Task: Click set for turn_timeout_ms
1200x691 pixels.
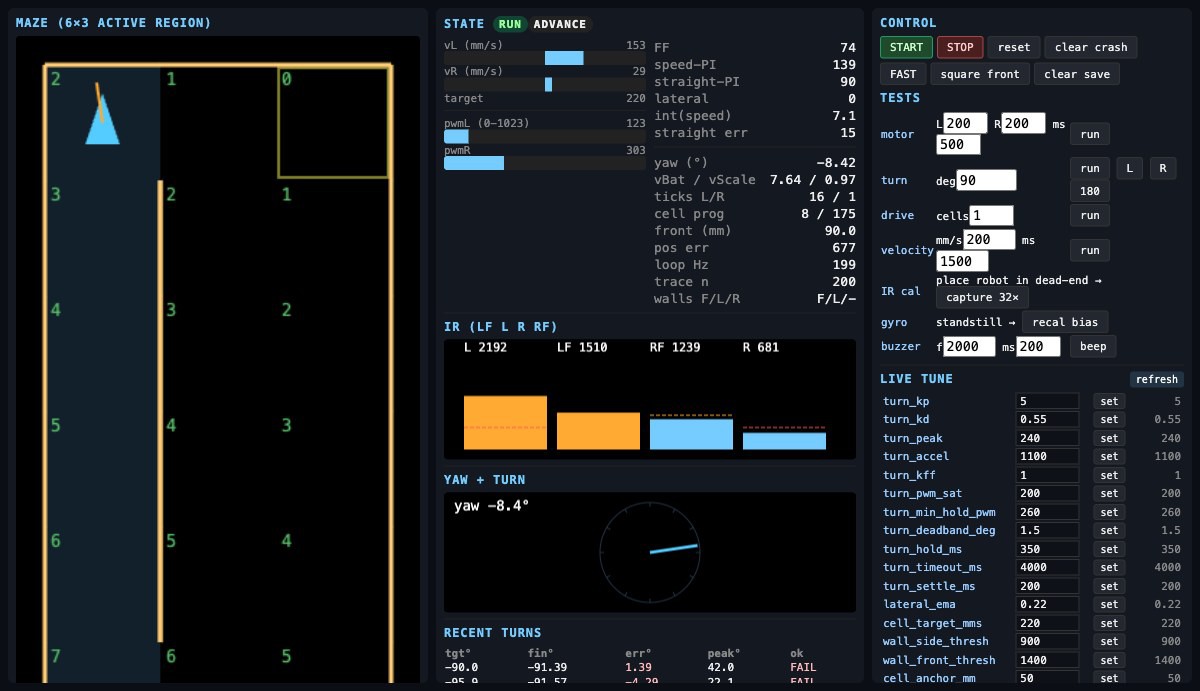Action: 1109,567
